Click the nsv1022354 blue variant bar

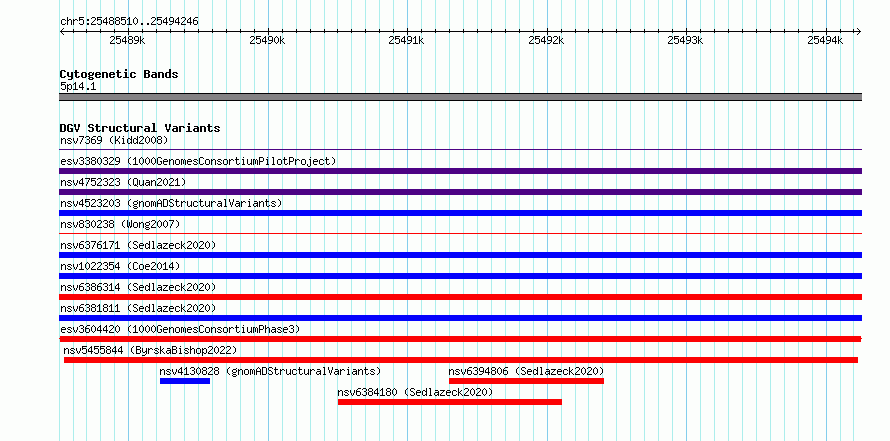point(460,276)
